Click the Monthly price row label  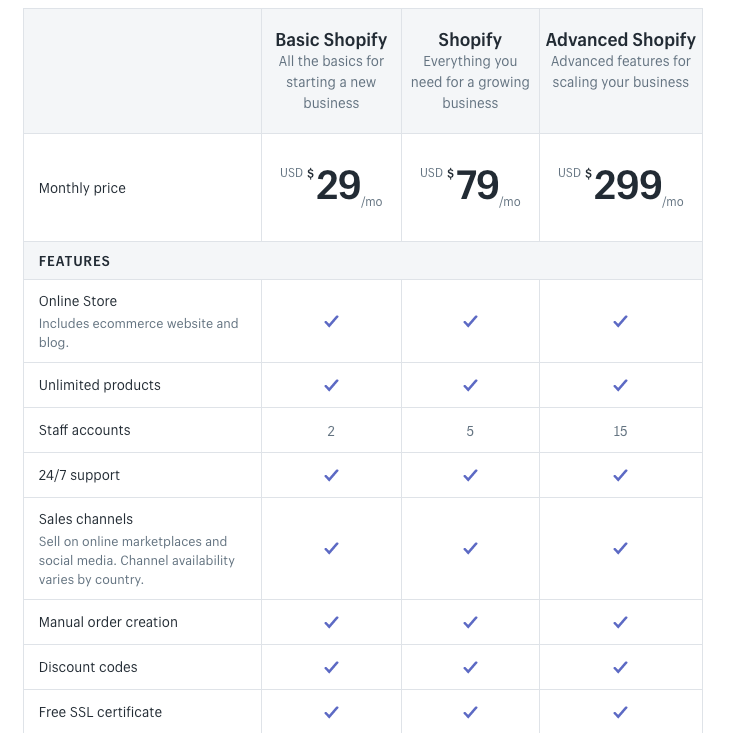(x=82, y=188)
